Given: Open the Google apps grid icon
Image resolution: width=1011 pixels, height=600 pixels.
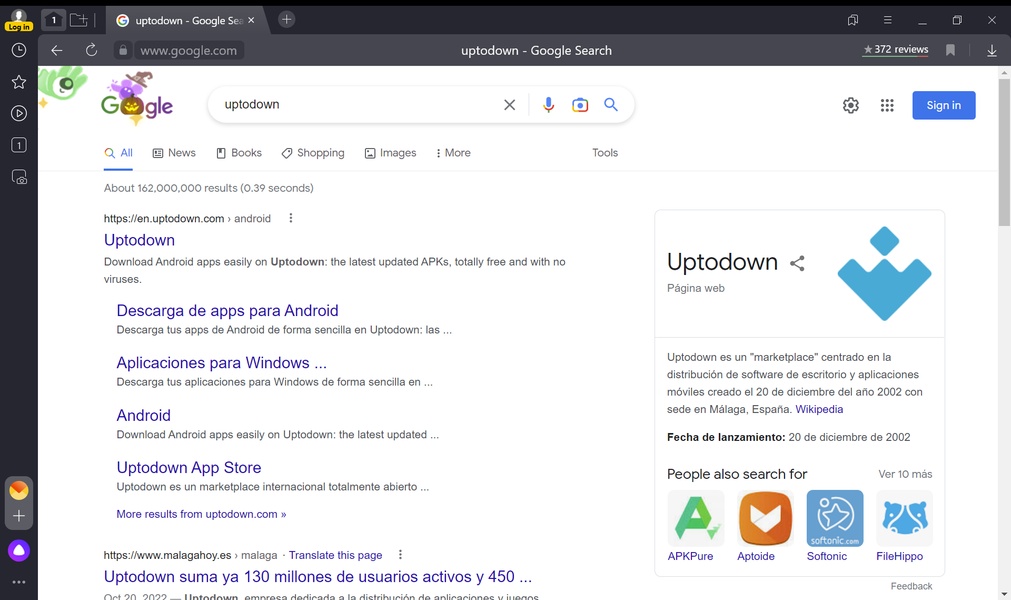Looking at the screenshot, I should coord(886,105).
